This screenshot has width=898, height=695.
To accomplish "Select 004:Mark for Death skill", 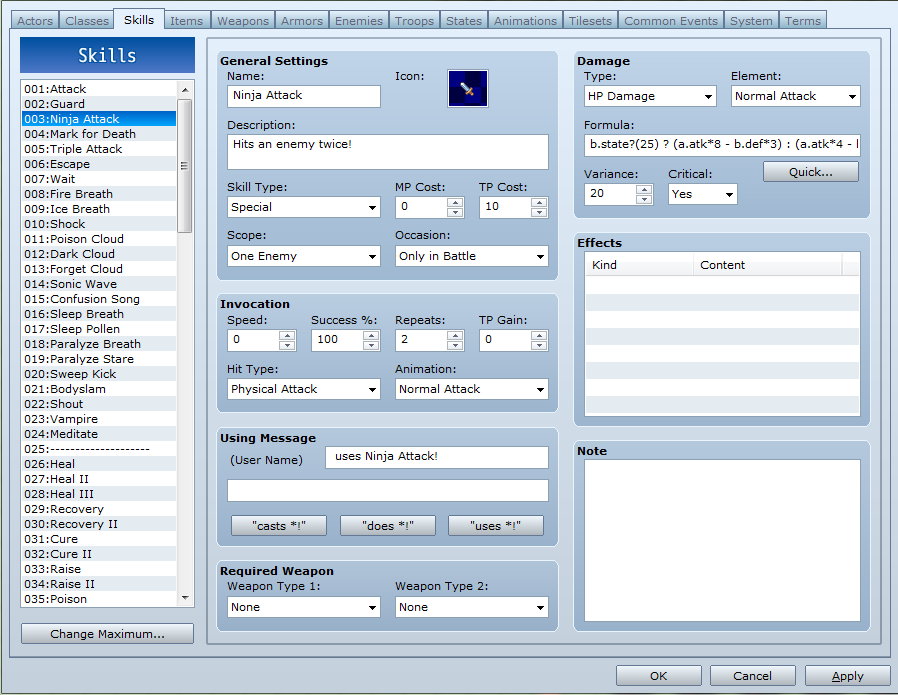I will (99, 134).
